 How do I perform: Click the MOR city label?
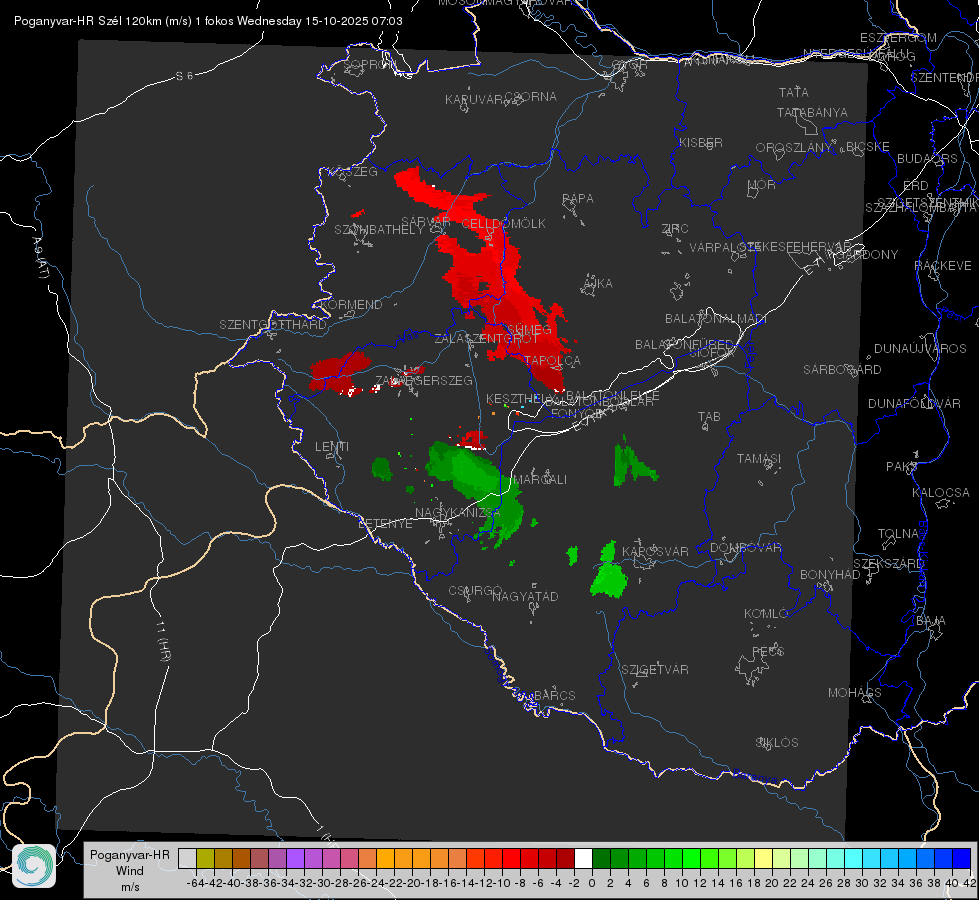click(x=762, y=184)
